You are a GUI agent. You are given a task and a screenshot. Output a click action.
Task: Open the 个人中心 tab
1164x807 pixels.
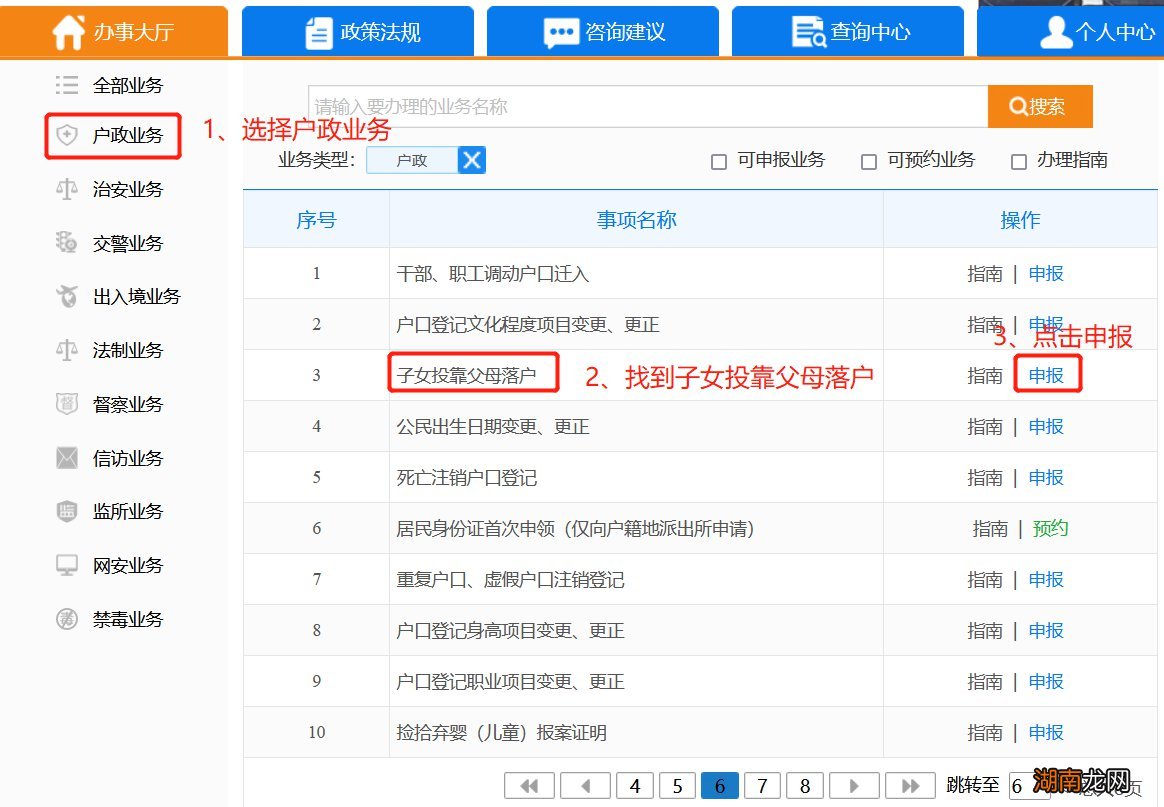point(1092,31)
